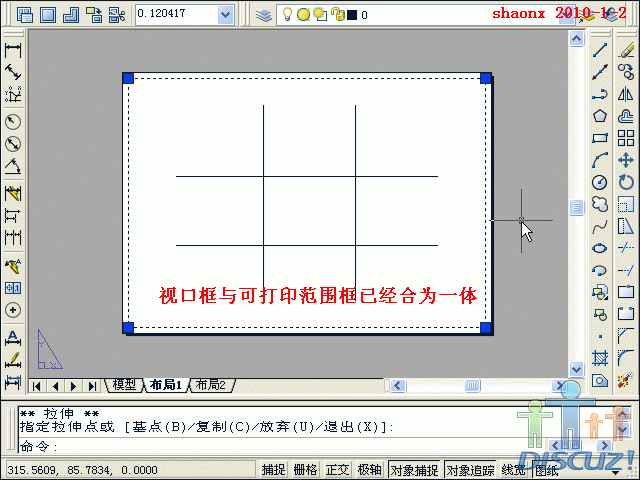Toggle layer 0 lock icon
The image size is (640, 480).
(x=337, y=15)
